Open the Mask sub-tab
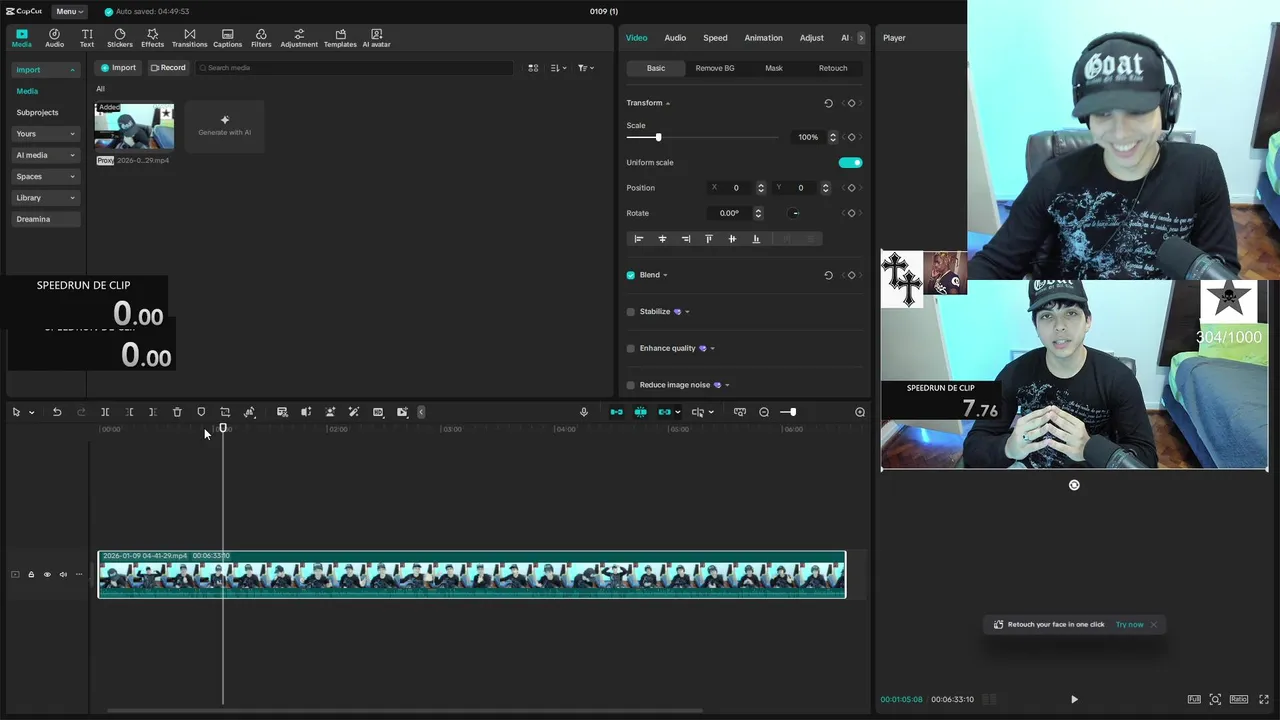The image size is (1280, 720). click(774, 68)
